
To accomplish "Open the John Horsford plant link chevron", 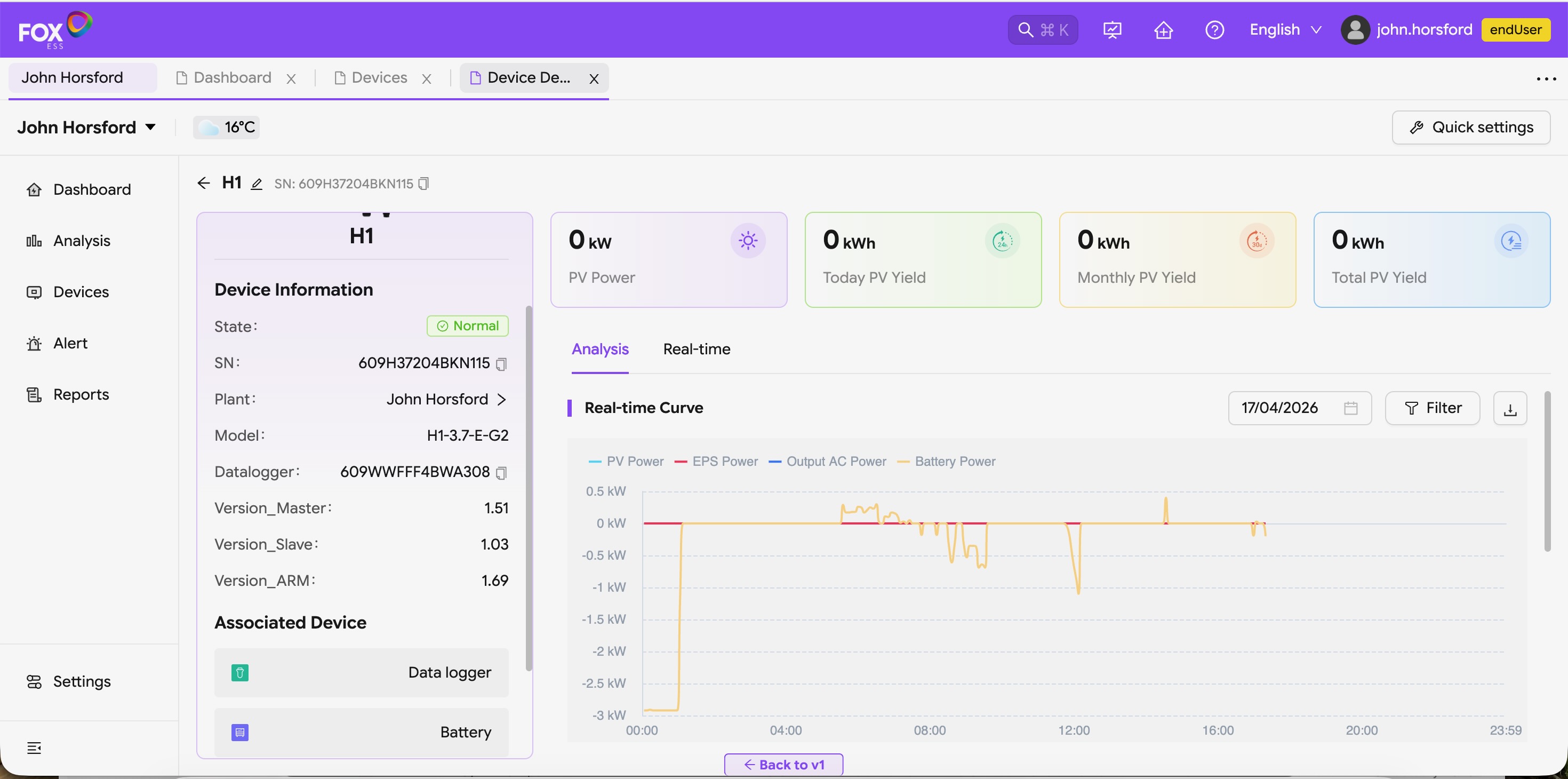I will 501,400.
